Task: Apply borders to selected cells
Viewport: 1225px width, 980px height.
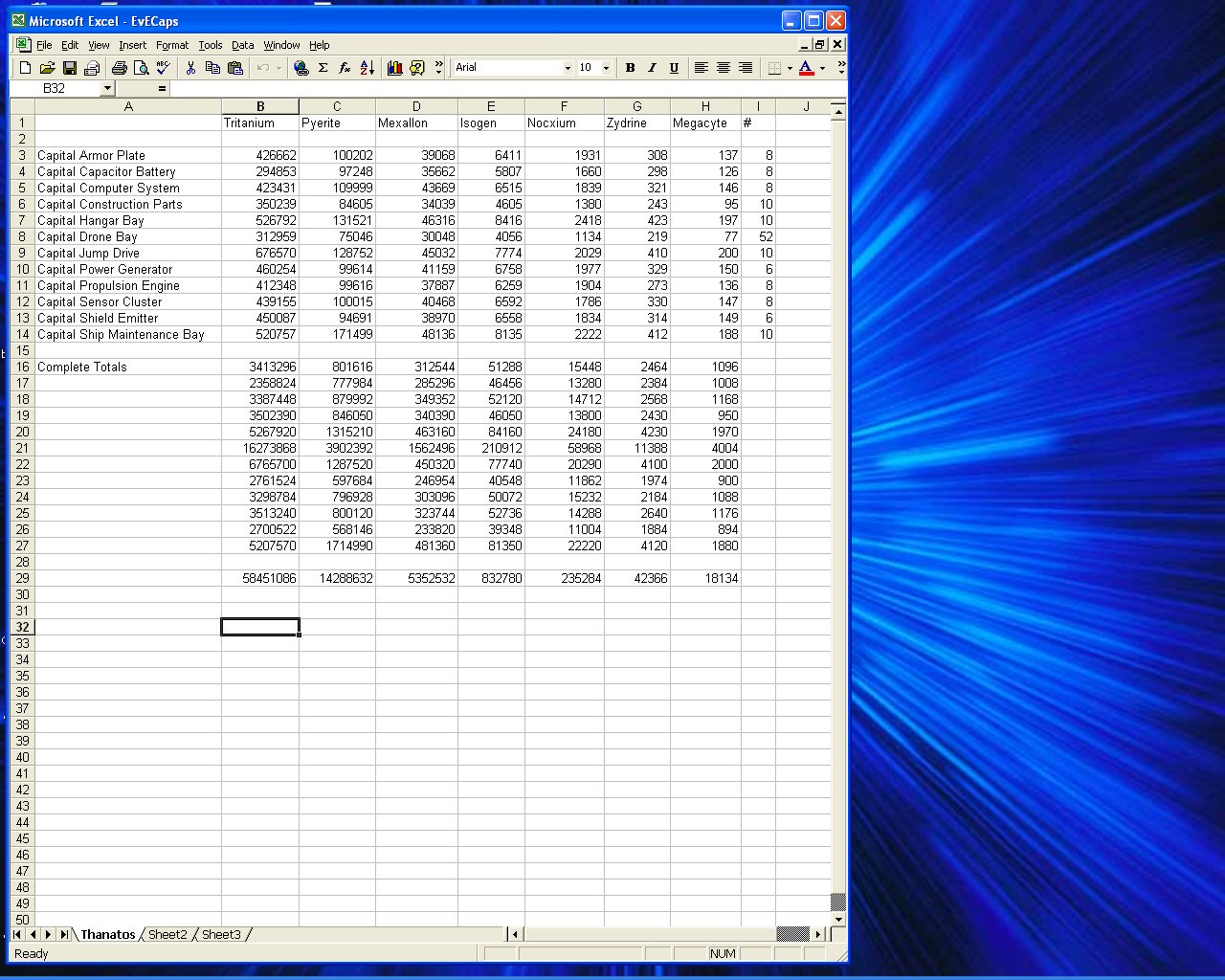Action: (x=774, y=68)
